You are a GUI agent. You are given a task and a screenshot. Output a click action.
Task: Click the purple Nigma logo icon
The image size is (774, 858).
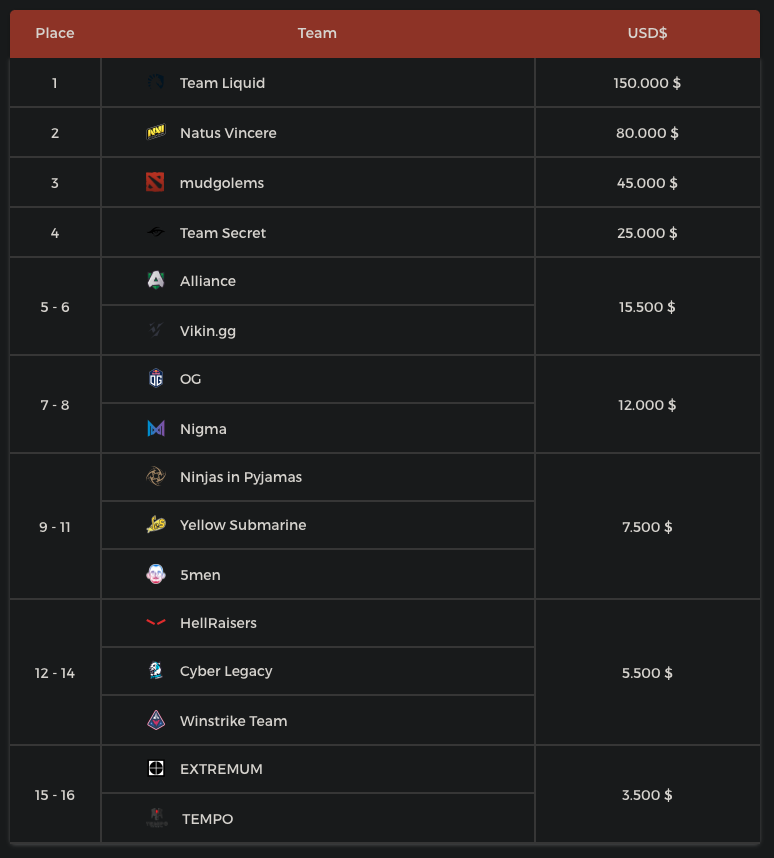(x=155, y=429)
